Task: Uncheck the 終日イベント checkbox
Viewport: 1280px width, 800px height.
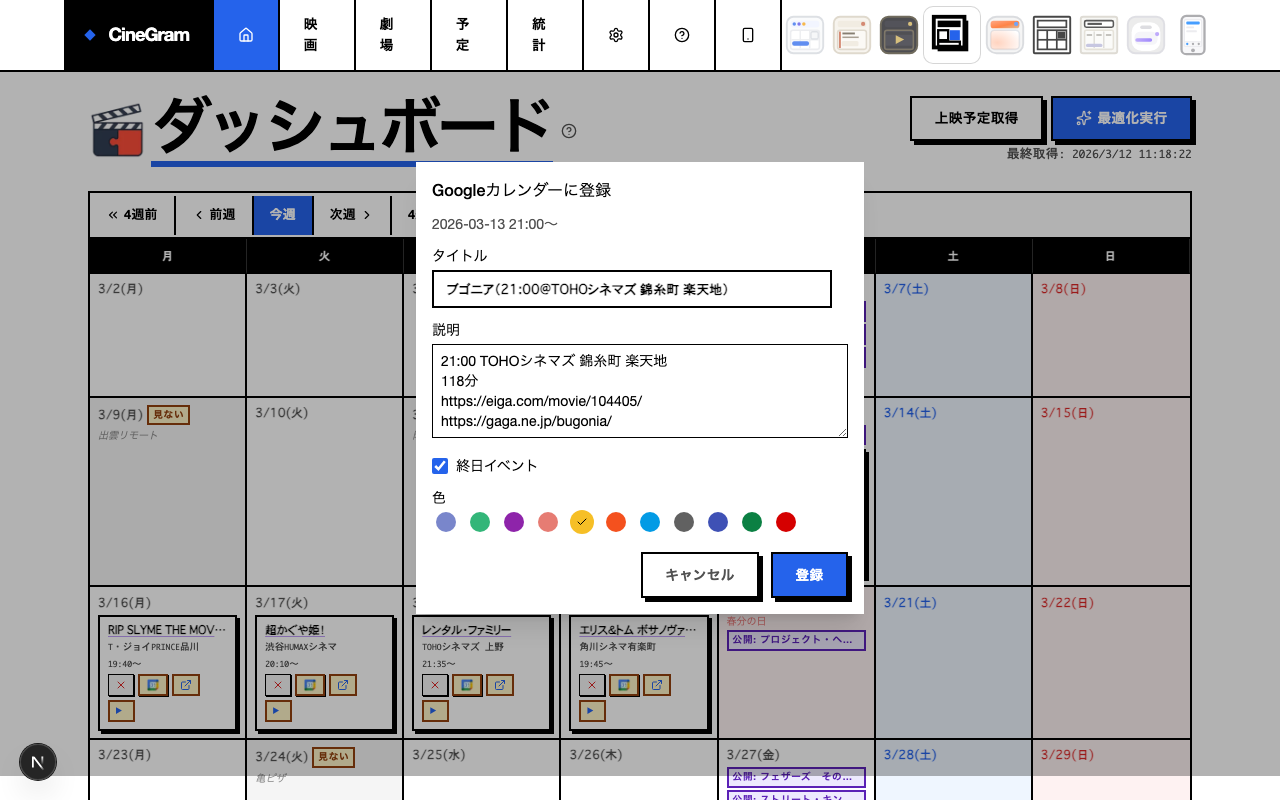Action: (440, 465)
